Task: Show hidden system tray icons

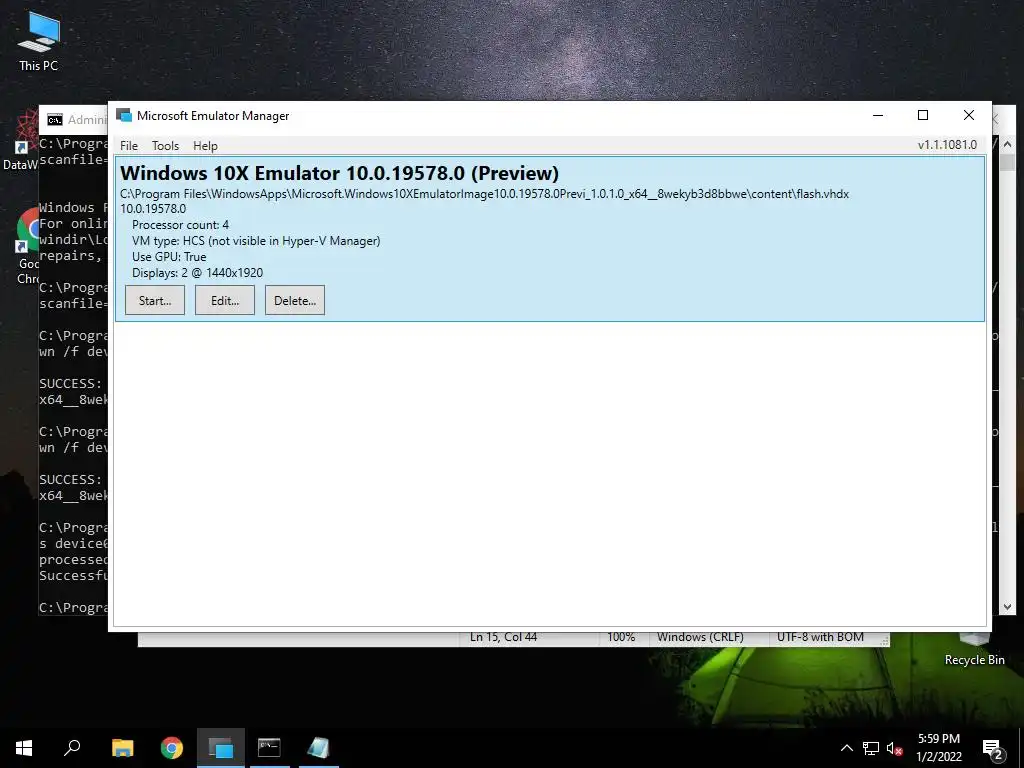Action: pos(846,748)
